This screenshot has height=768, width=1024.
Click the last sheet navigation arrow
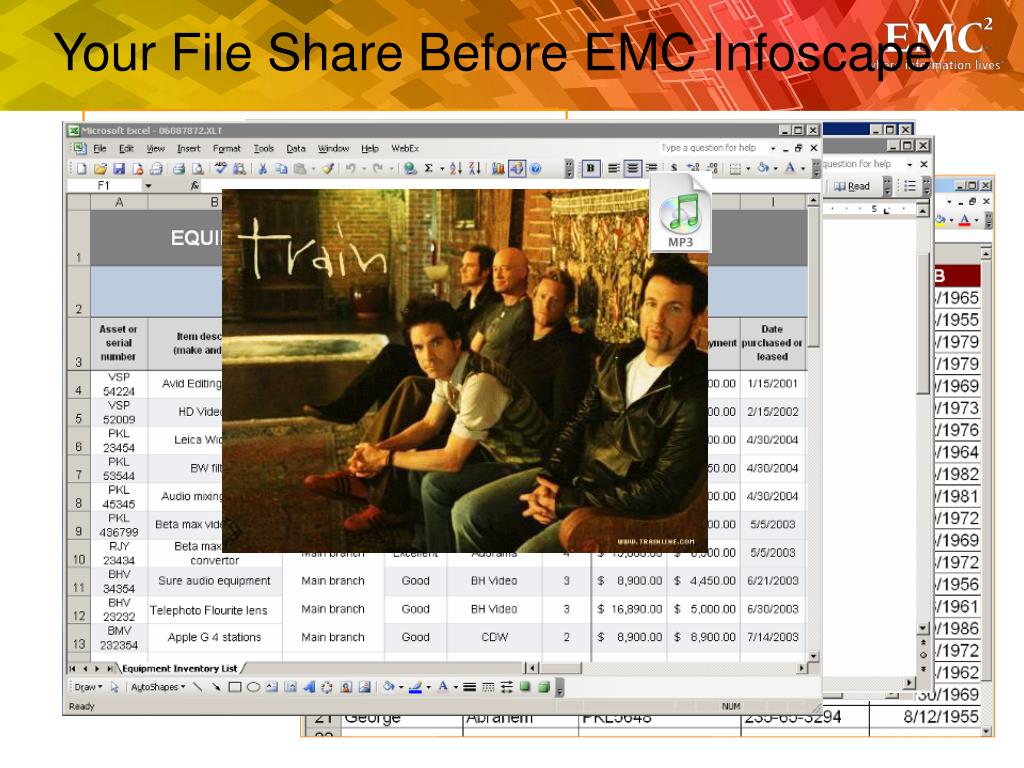(109, 669)
